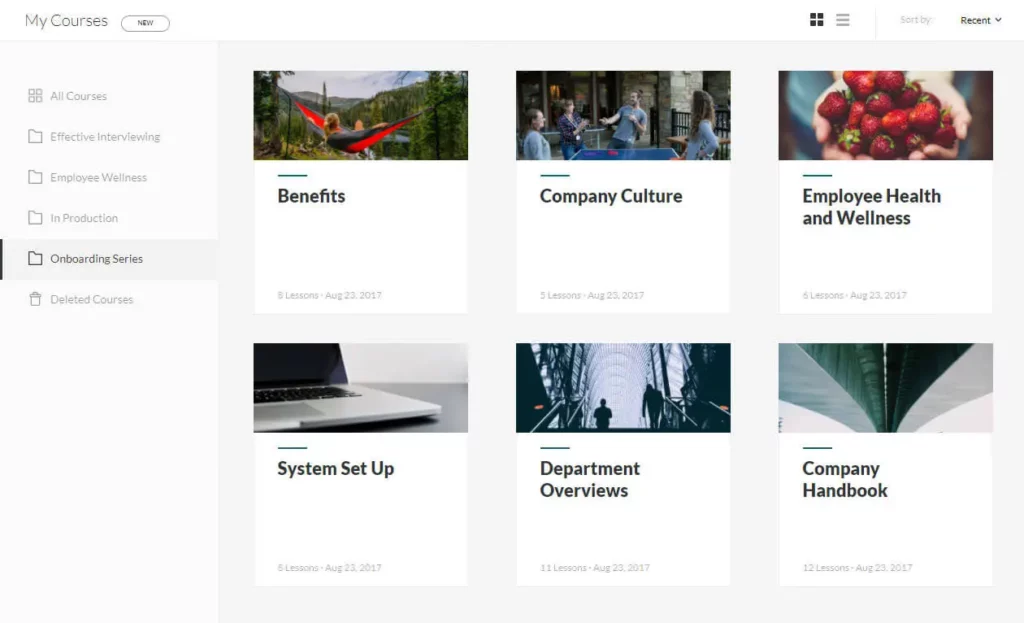Click the Deleted Courses trash icon

[35, 299]
